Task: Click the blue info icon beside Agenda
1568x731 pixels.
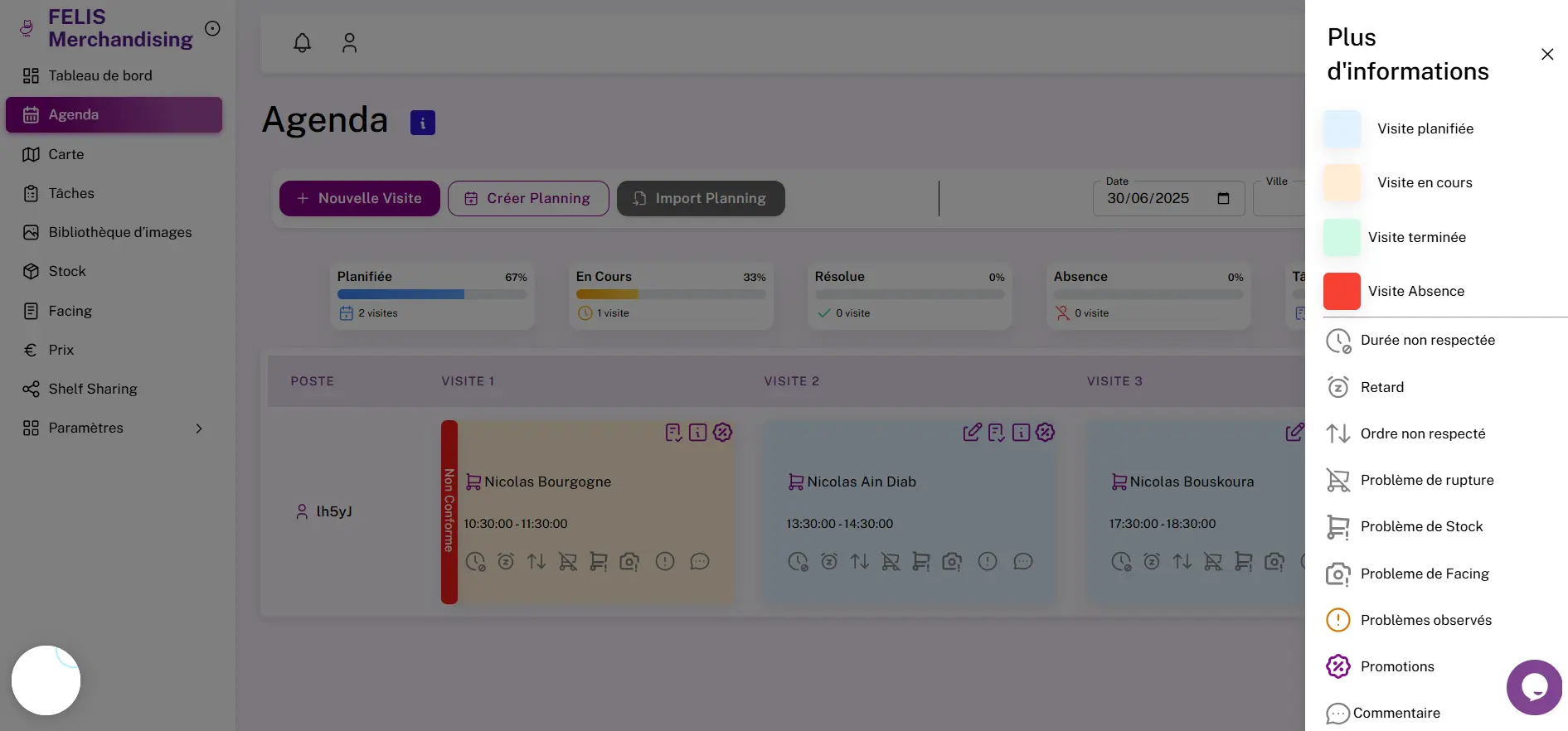Action: click(423, 123)
